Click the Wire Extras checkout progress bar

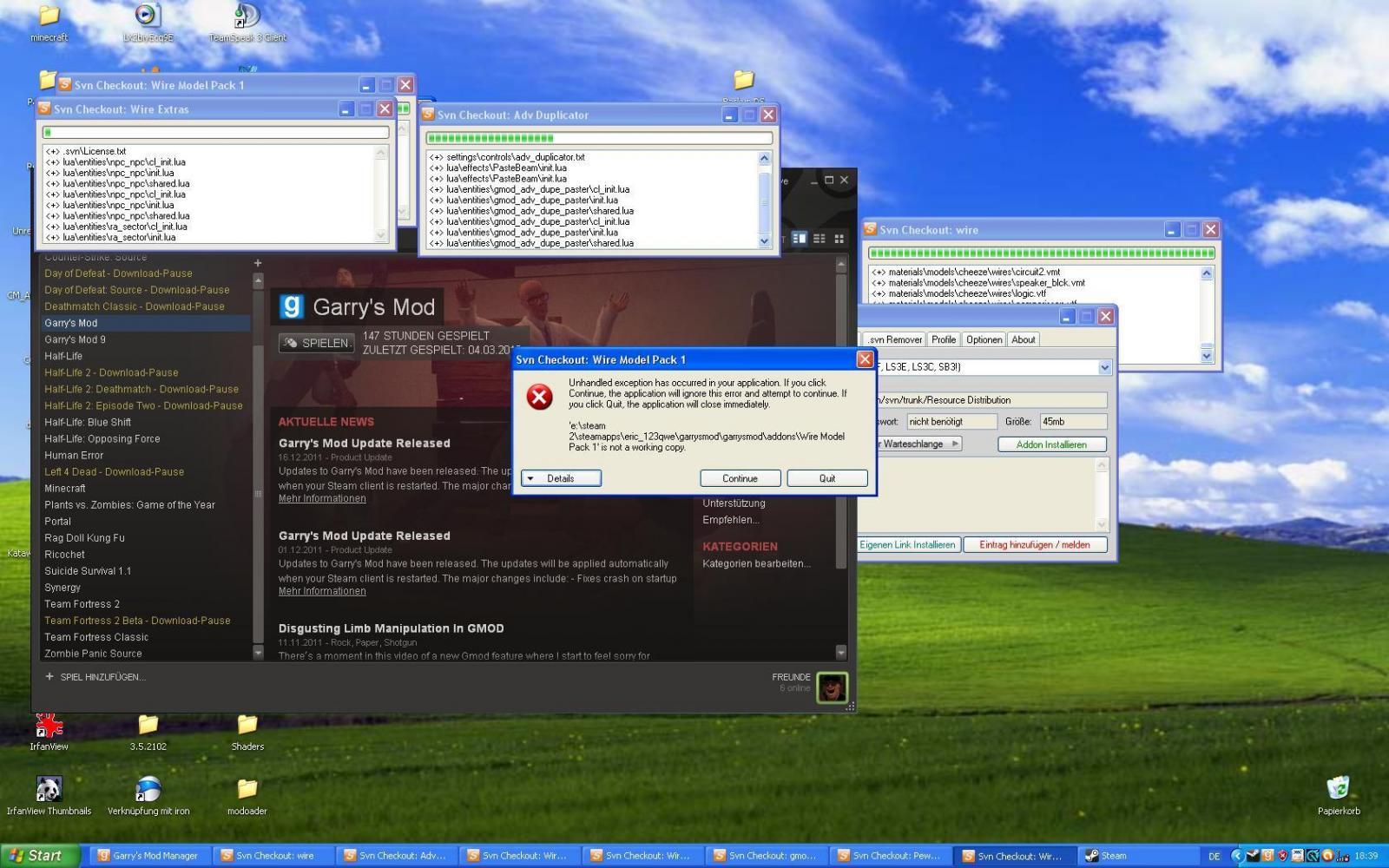215,133
